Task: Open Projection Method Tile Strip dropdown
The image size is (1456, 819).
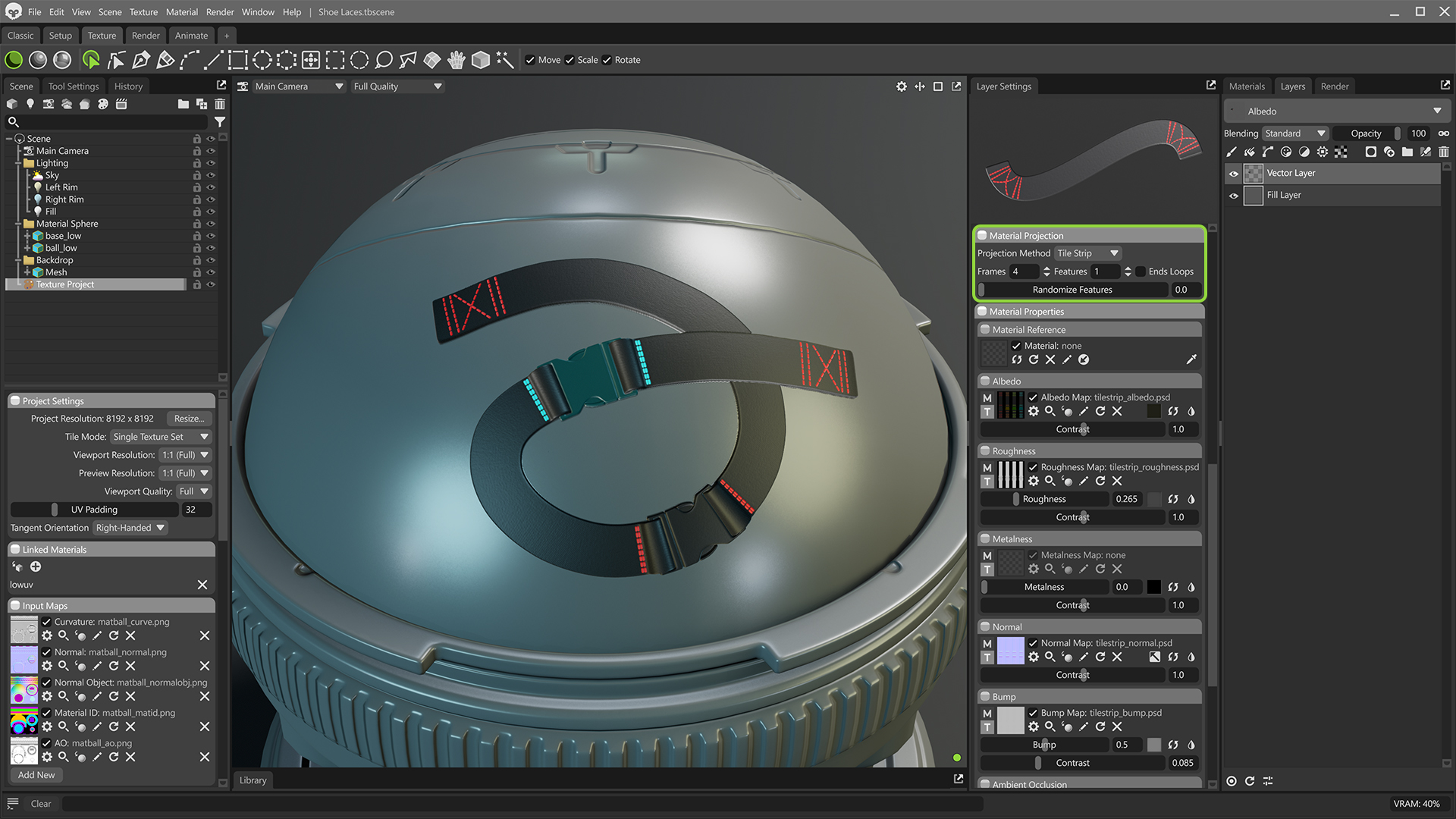Action: pos(1088,253)
